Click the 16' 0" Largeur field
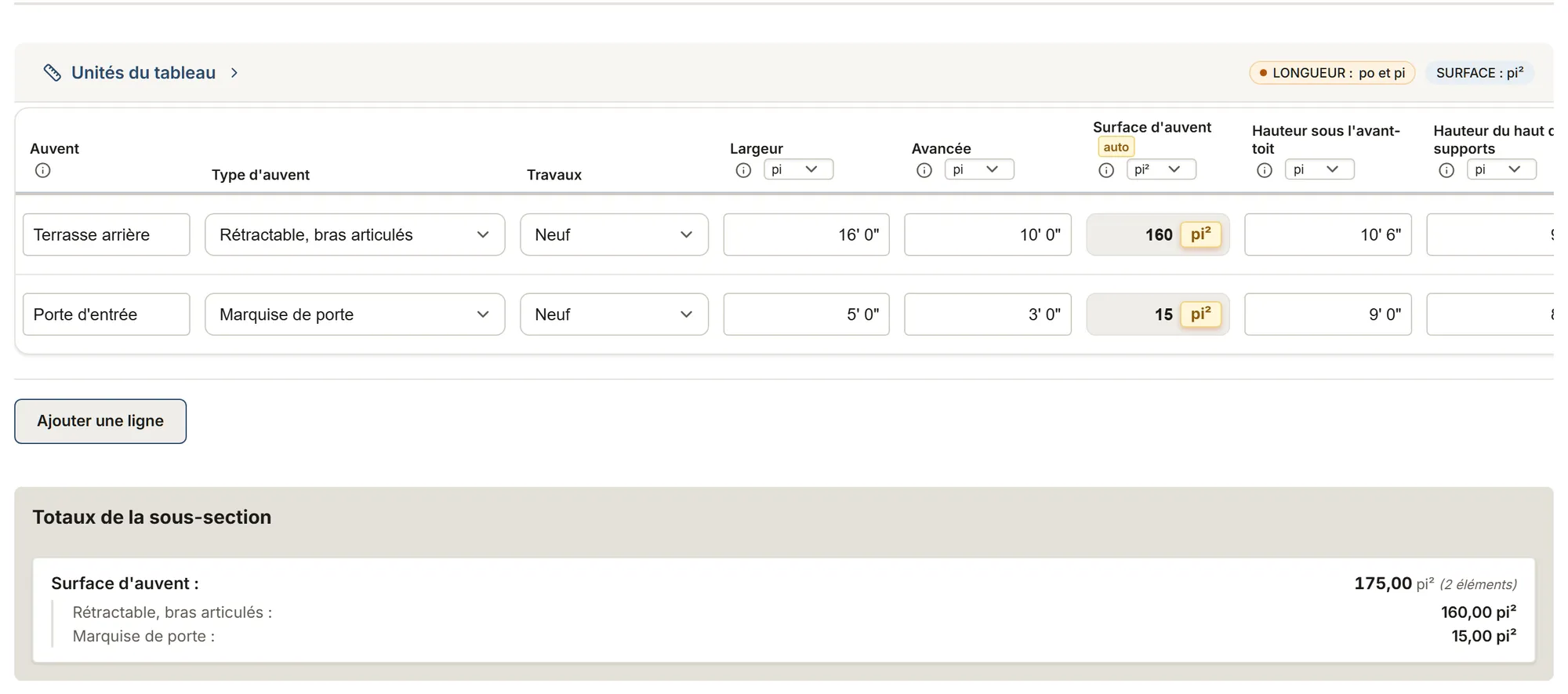The width and height of the screenshot is (1568, 694). pos(806,234)
